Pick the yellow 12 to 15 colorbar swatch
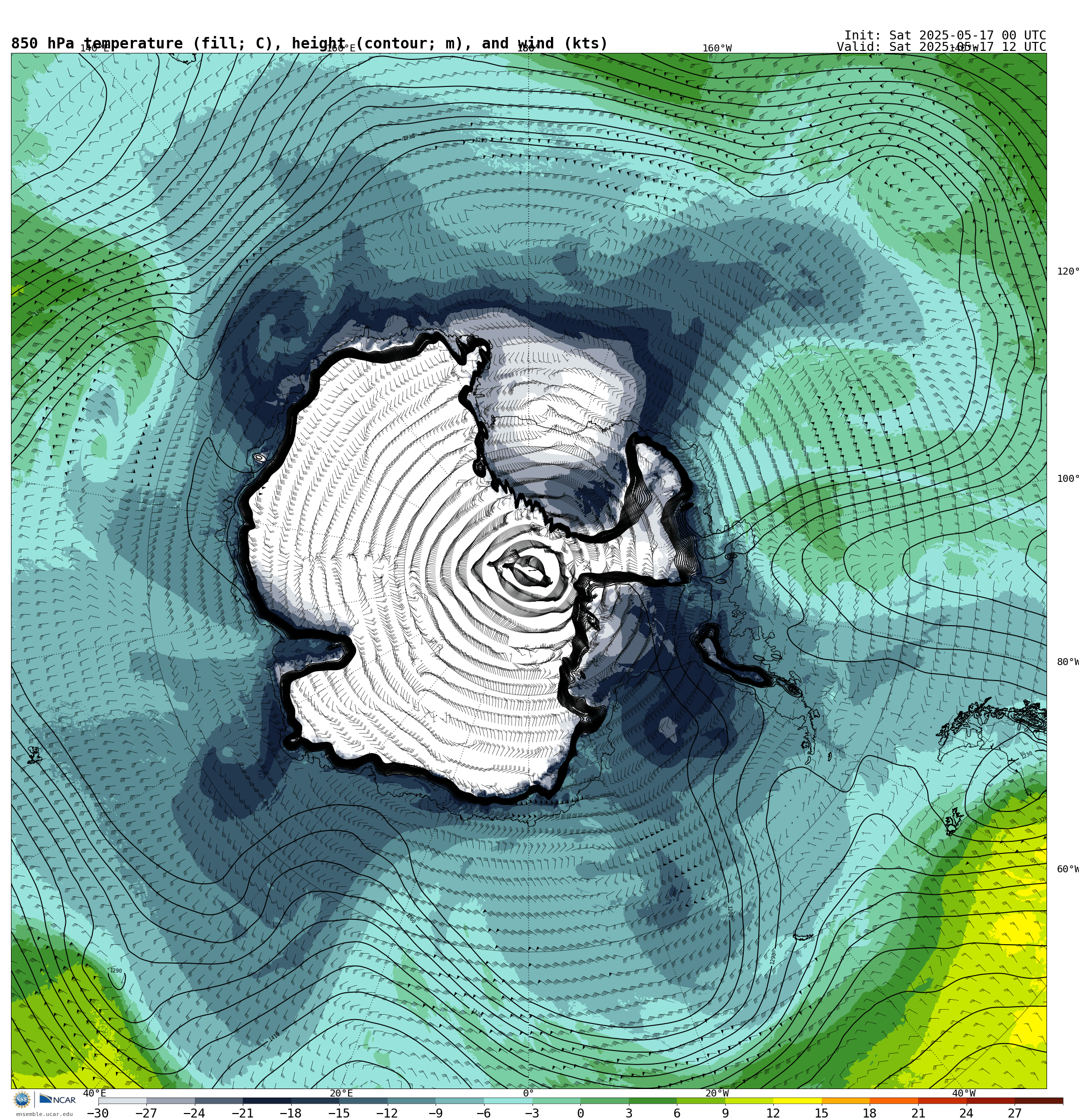The image size is (1079, 1120). pyautogui.click(x=797, y=1101)
